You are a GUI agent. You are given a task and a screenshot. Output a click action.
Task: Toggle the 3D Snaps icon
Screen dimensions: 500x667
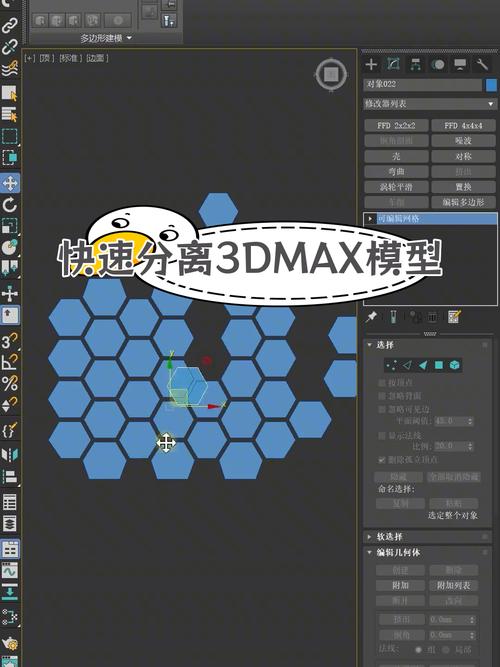9,341
